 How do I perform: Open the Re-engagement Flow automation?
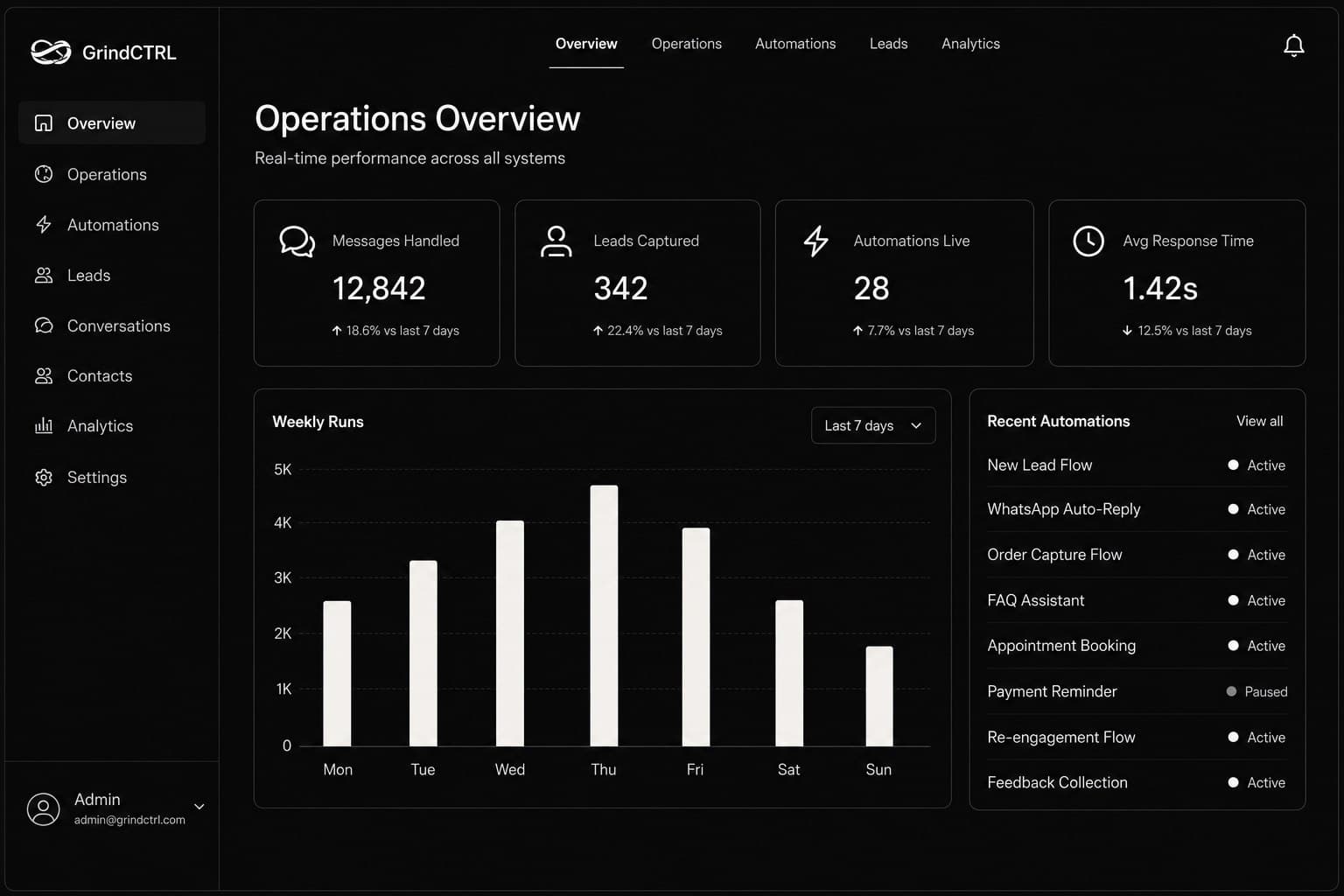click(x=1137, y=738)
